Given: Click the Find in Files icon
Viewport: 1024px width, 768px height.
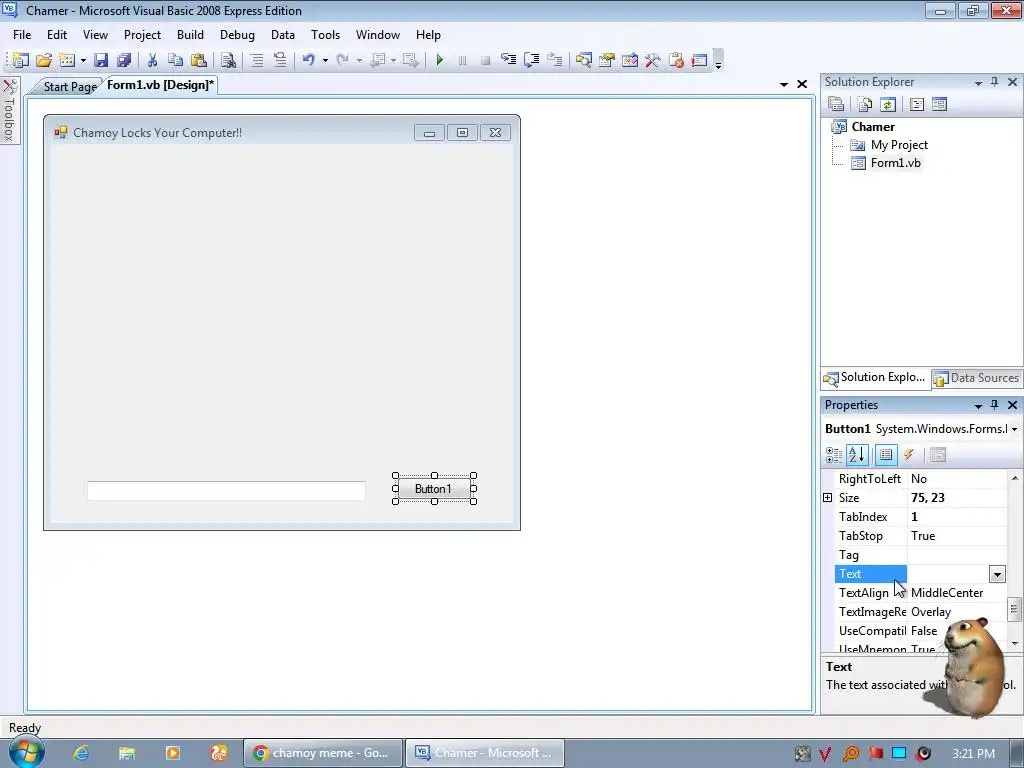Looking at the screenshot, I should click(x=228, y=60).
